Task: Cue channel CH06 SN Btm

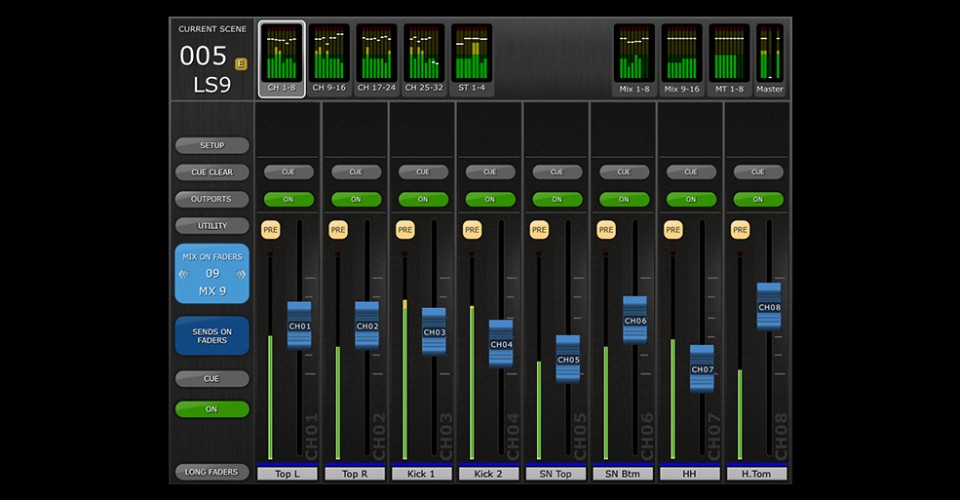Action: [x=624, y=172]
